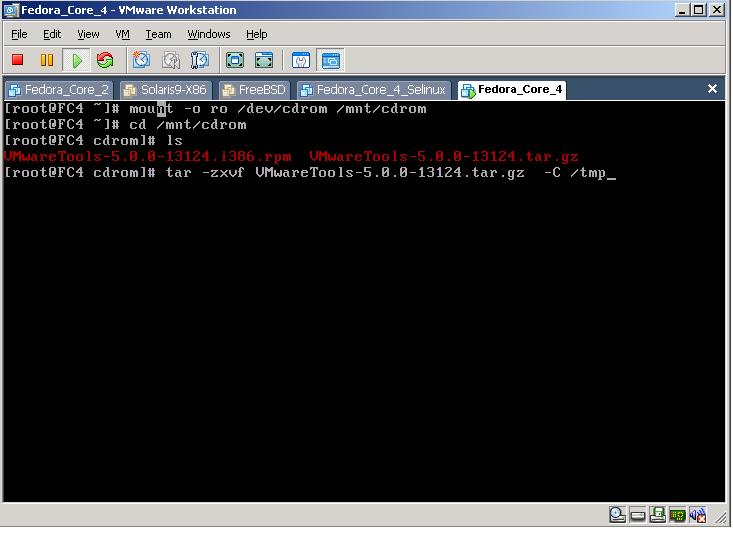
Task: Suspend the virtual machine with pause icon
Action: [x=47, y=60]
